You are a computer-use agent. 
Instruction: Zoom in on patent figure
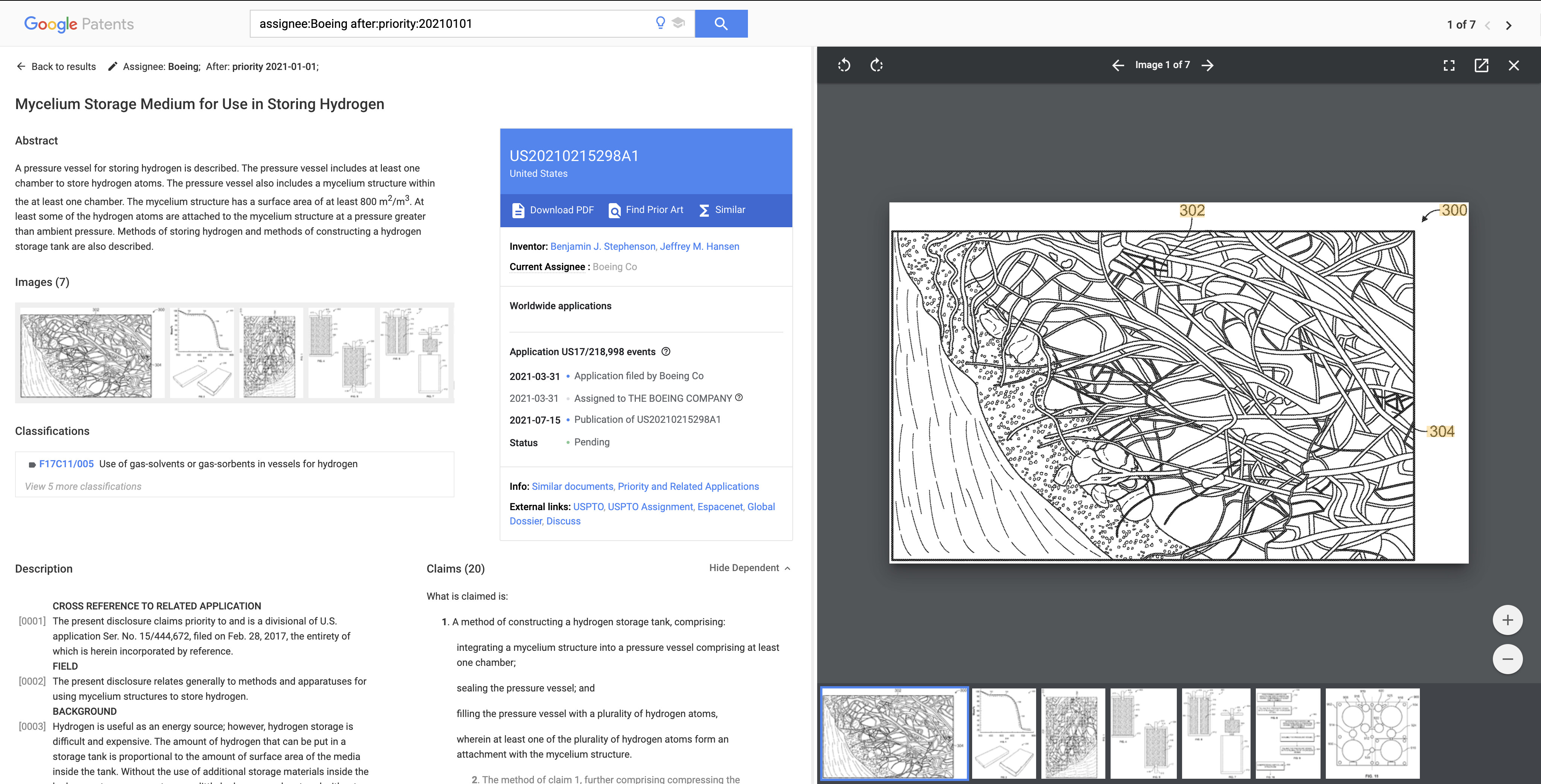[x=1508, y=620]
